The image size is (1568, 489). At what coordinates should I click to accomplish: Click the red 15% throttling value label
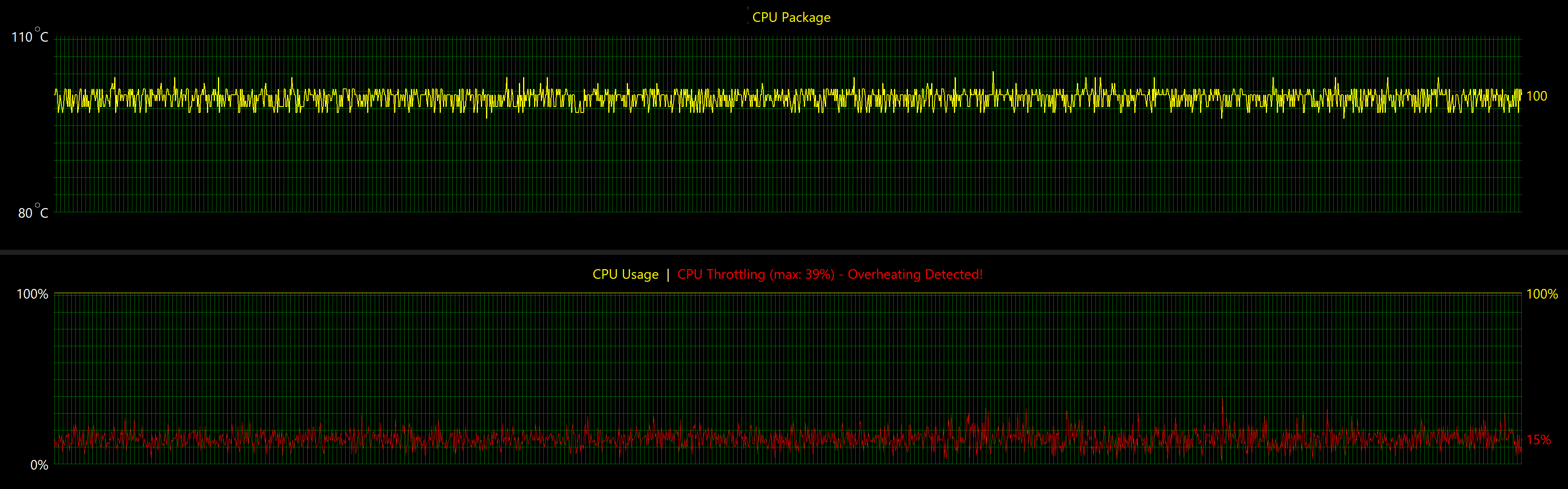1538,440
